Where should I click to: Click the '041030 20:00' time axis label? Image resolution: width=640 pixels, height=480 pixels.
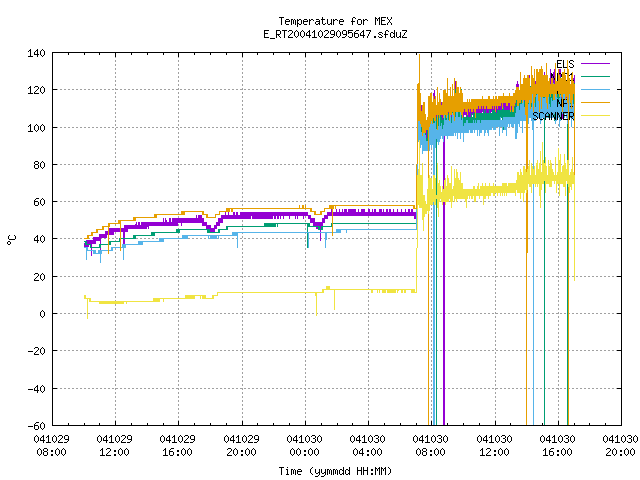[620, 446]
